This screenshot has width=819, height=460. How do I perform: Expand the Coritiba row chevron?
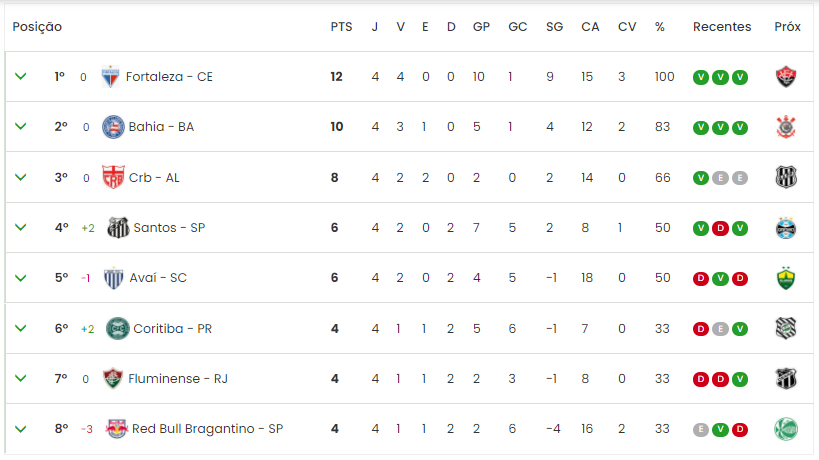[x=20, y=328]
